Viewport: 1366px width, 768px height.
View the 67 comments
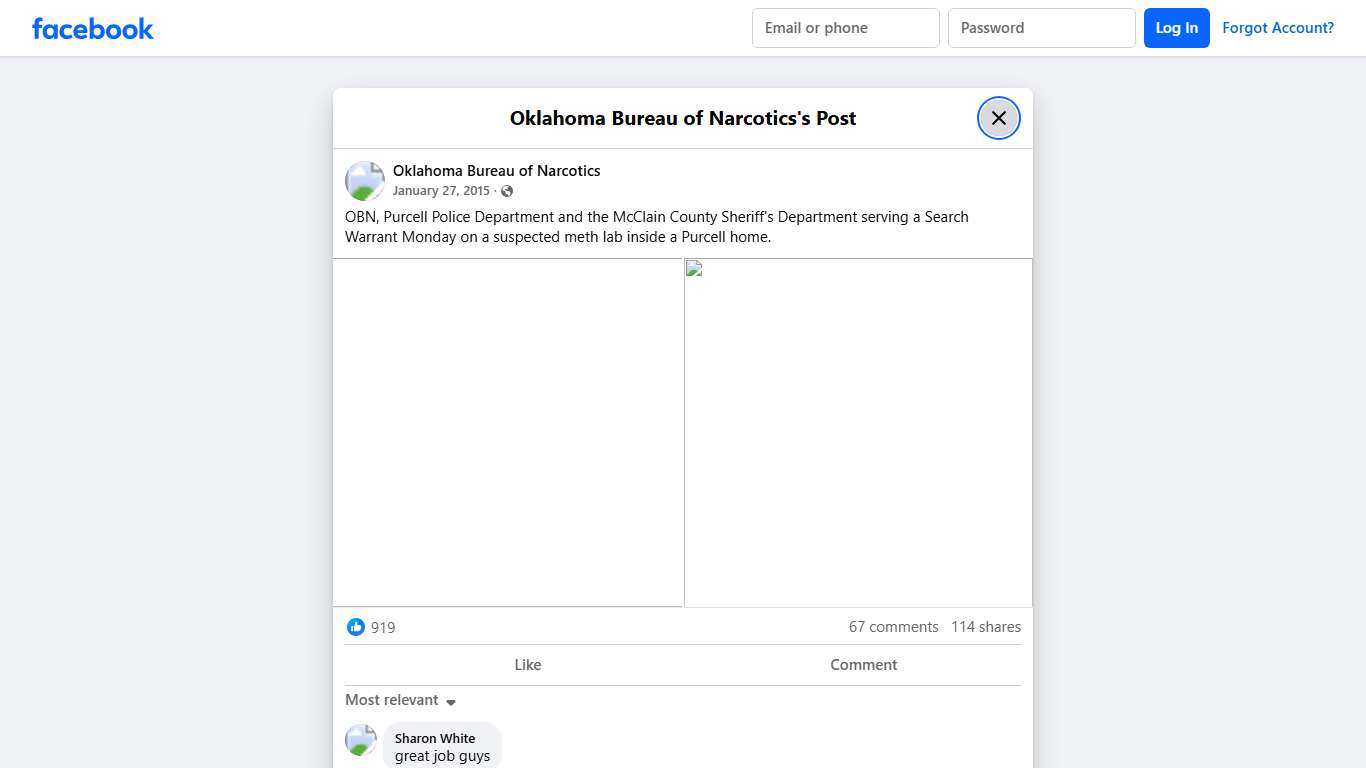(893, 627)
